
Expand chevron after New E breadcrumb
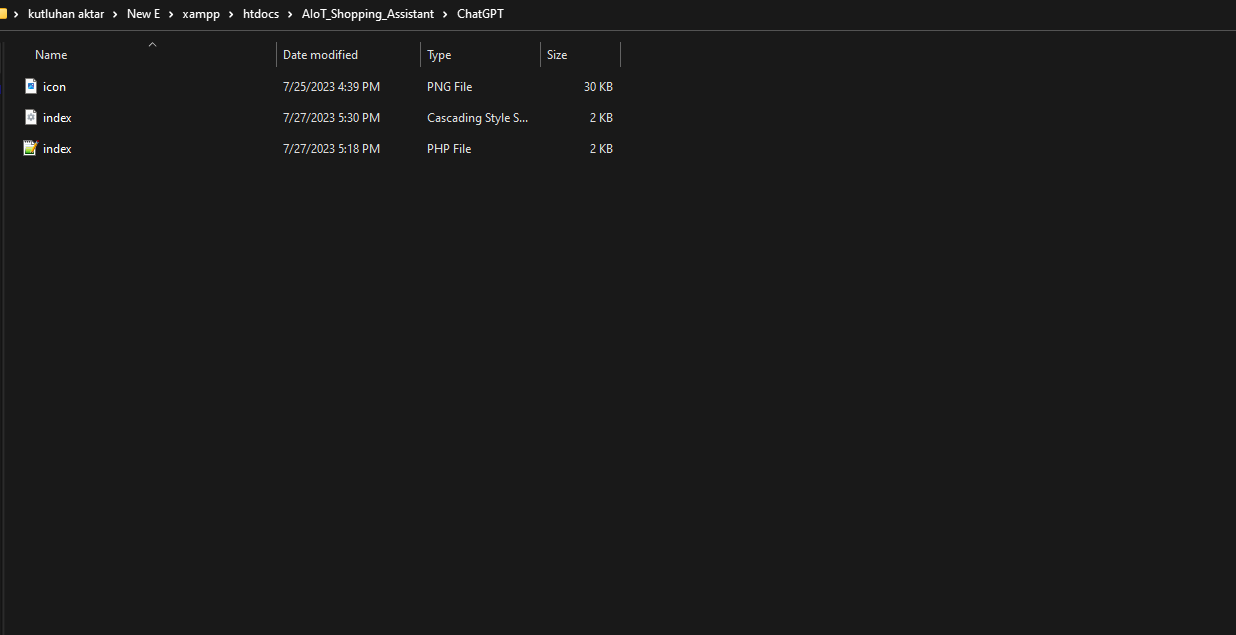tap(172, 14)
